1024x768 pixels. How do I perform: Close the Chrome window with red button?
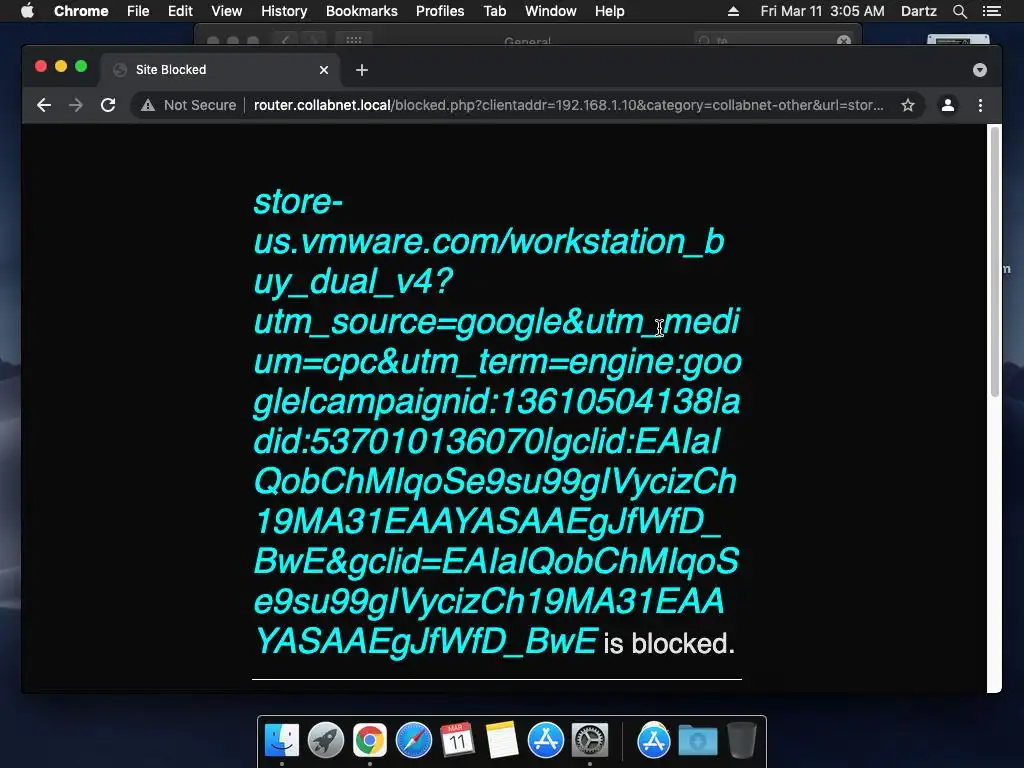pos(40,66)
